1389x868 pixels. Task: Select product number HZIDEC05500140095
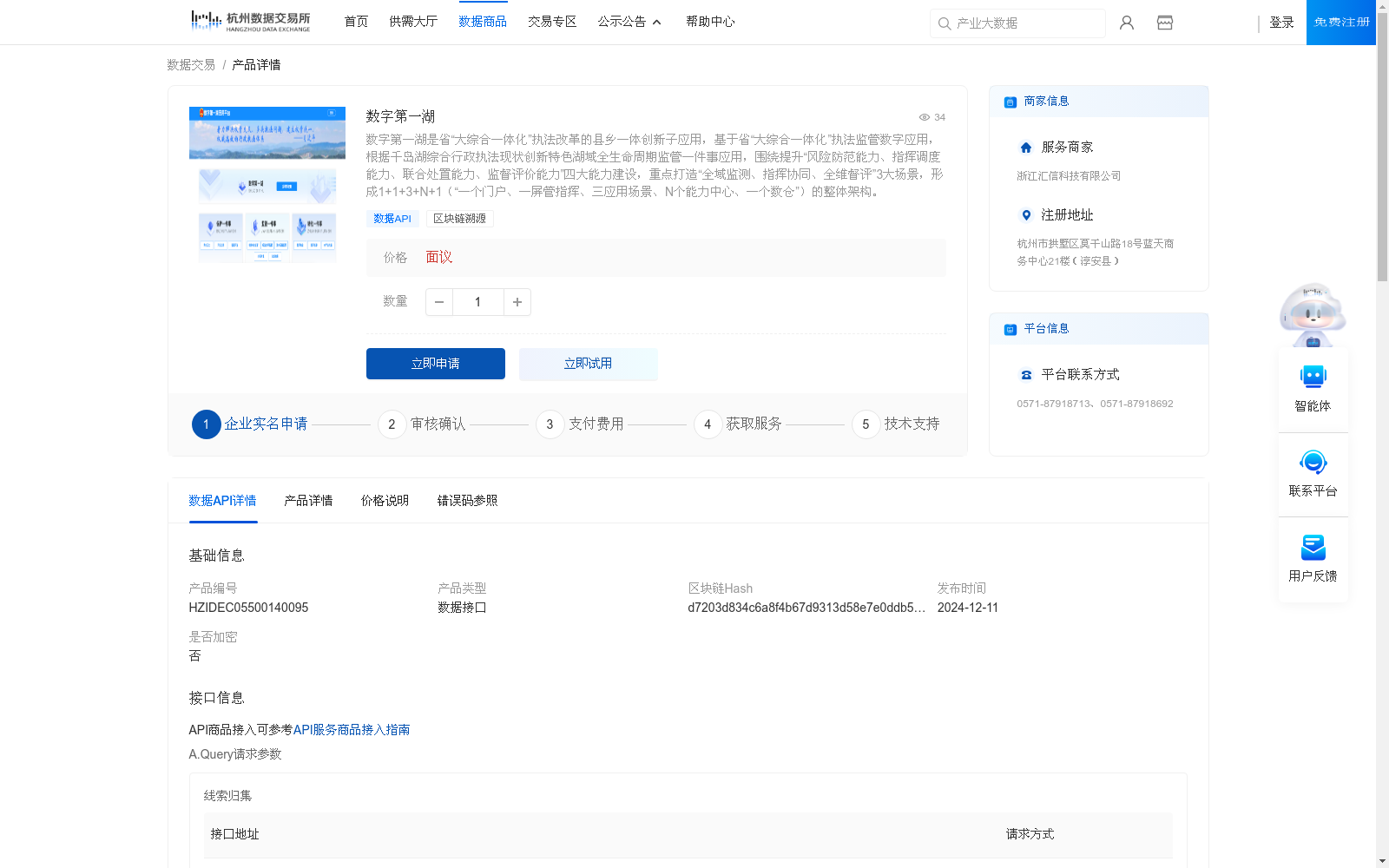coord(248,608)
